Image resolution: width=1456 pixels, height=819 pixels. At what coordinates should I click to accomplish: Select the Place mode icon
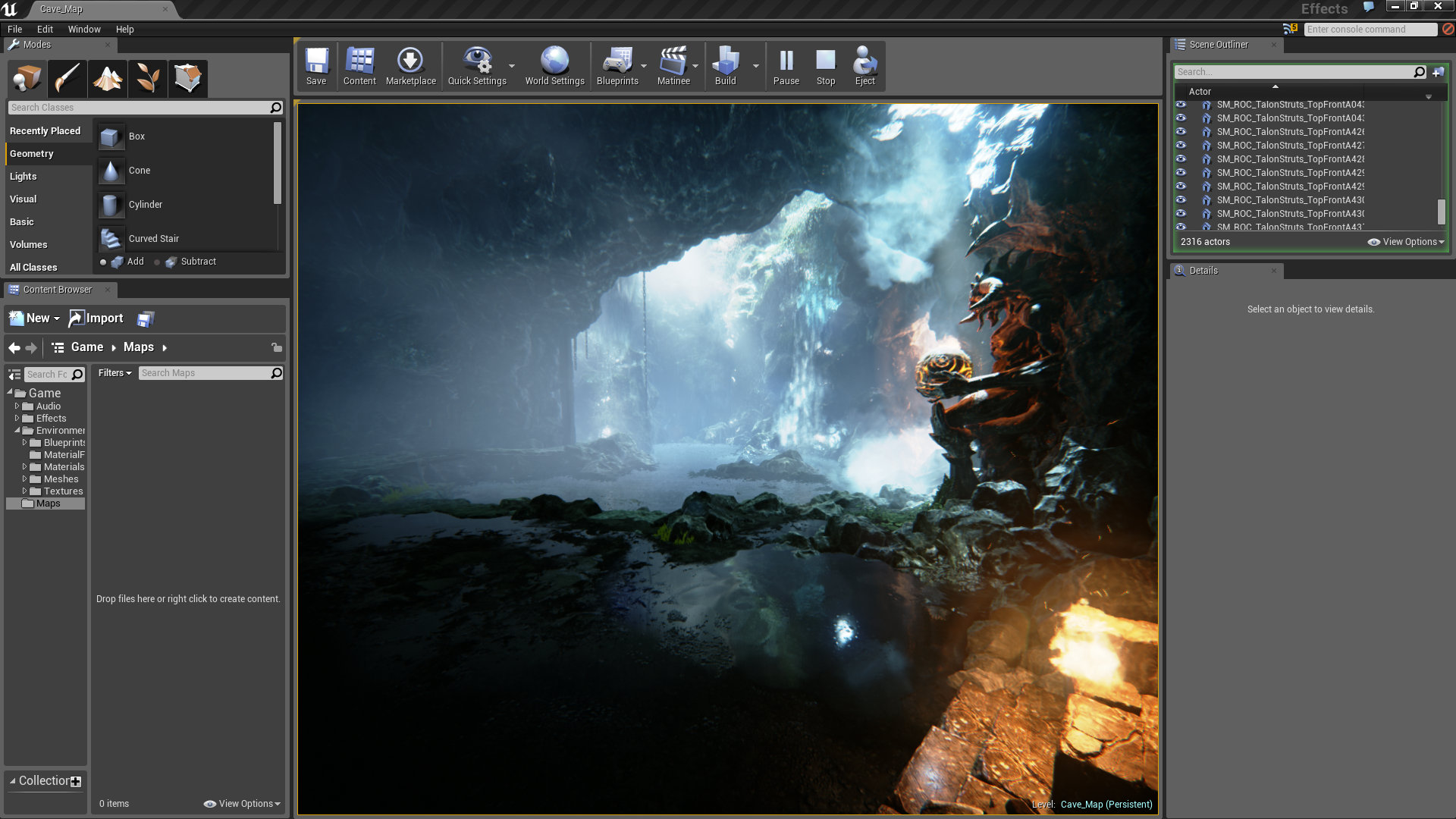pyautogui.click(x=27, y=78)
